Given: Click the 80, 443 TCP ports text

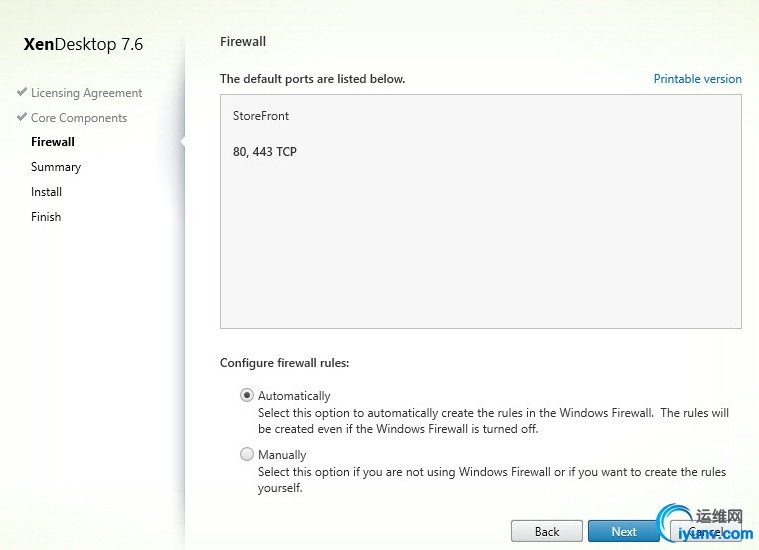Looking at the screenshot, I should click(265, 152).
